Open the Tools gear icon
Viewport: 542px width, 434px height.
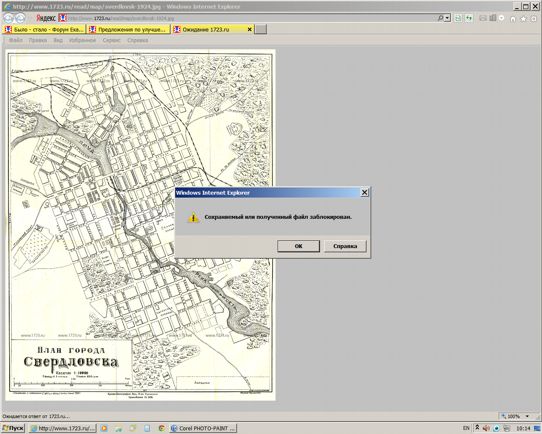click(533, 19)
